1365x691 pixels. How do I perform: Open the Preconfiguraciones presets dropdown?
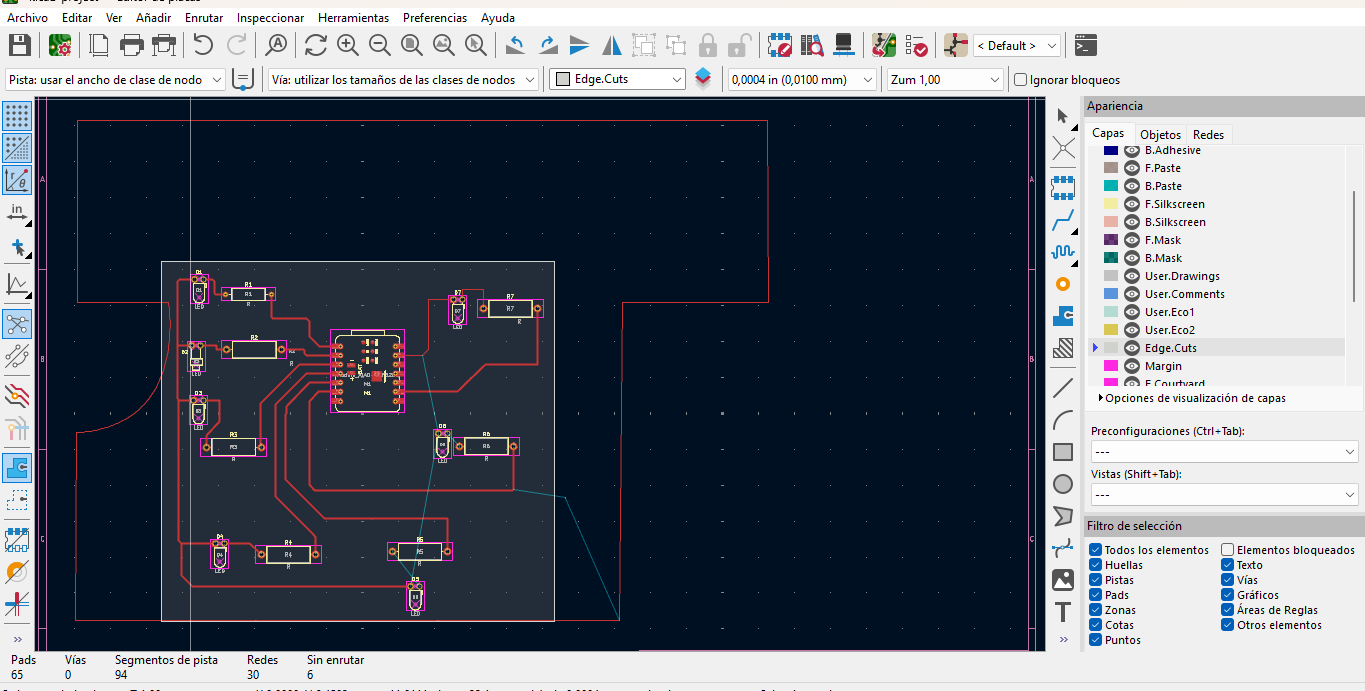coord(1224,452)
